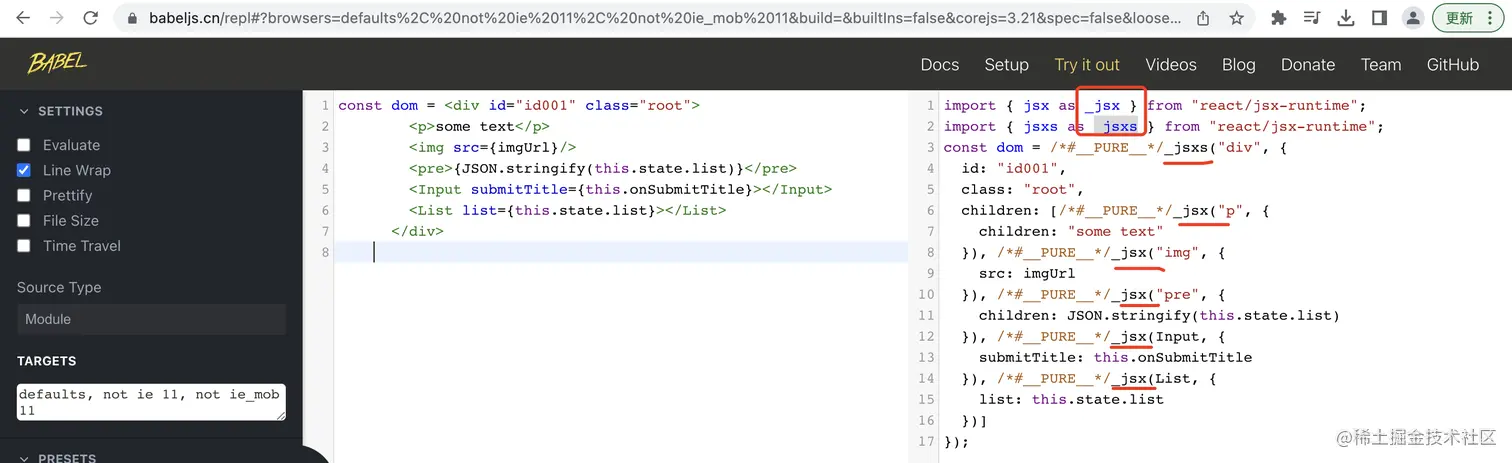Open the media control icon in toolbar
This screenshot has height=463, width=1512.
[1312, 18]
